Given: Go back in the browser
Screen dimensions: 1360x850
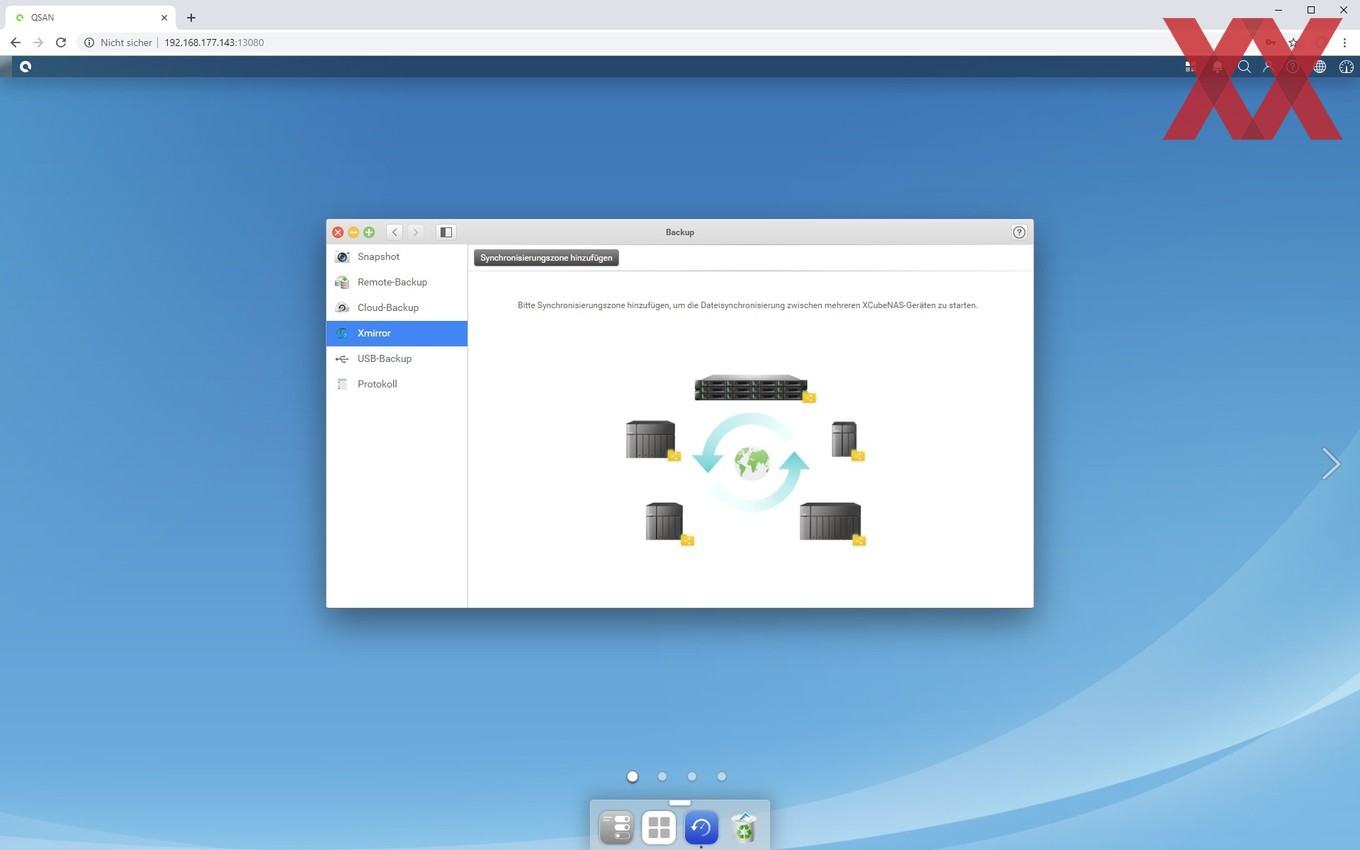Looking at the screenshot, I should [15, 43].
